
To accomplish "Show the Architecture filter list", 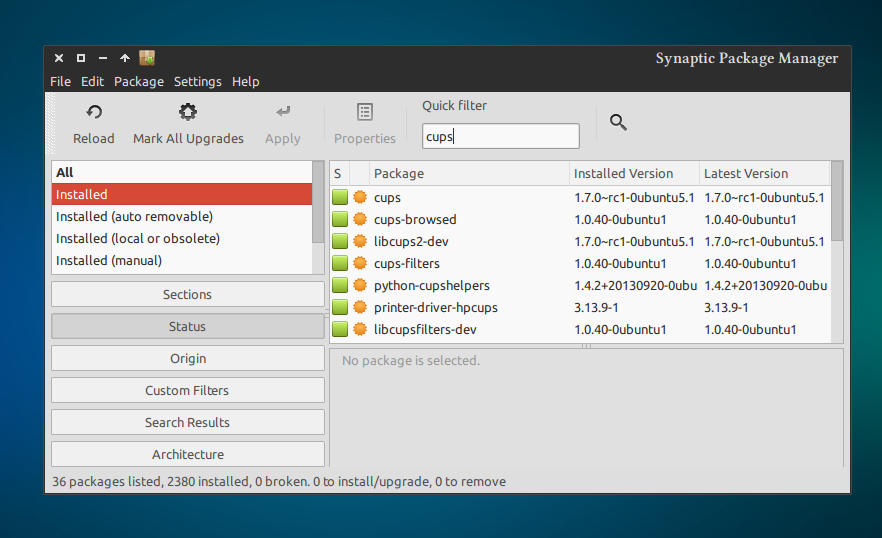I will tap(188, 454).
